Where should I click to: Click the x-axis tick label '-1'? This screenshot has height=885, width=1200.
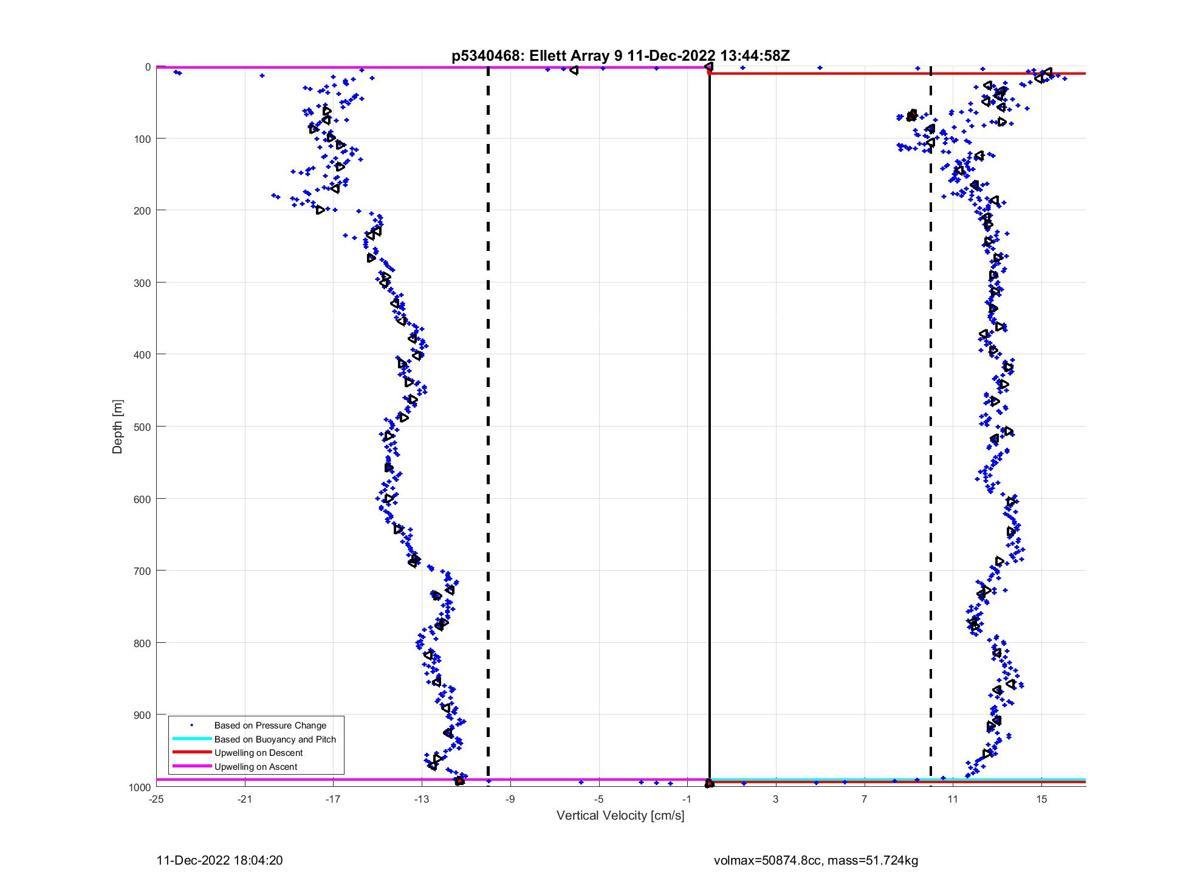[687, 799]
